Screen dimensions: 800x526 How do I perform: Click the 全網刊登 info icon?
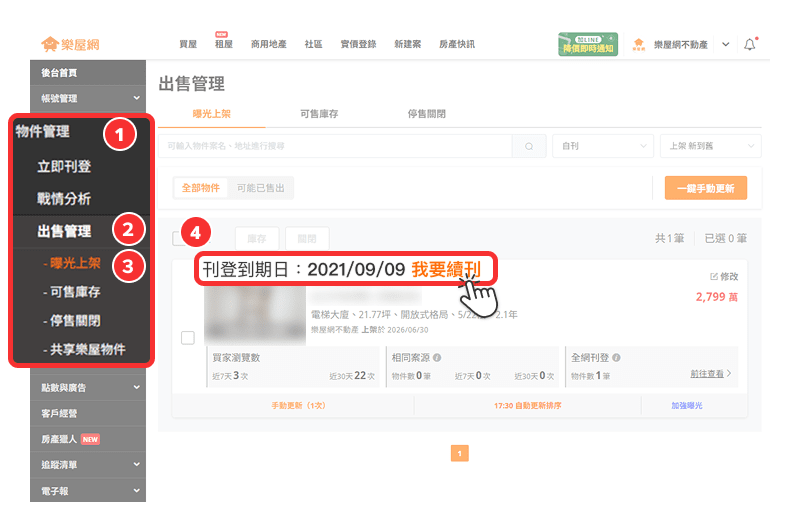[x=616, y=358]
